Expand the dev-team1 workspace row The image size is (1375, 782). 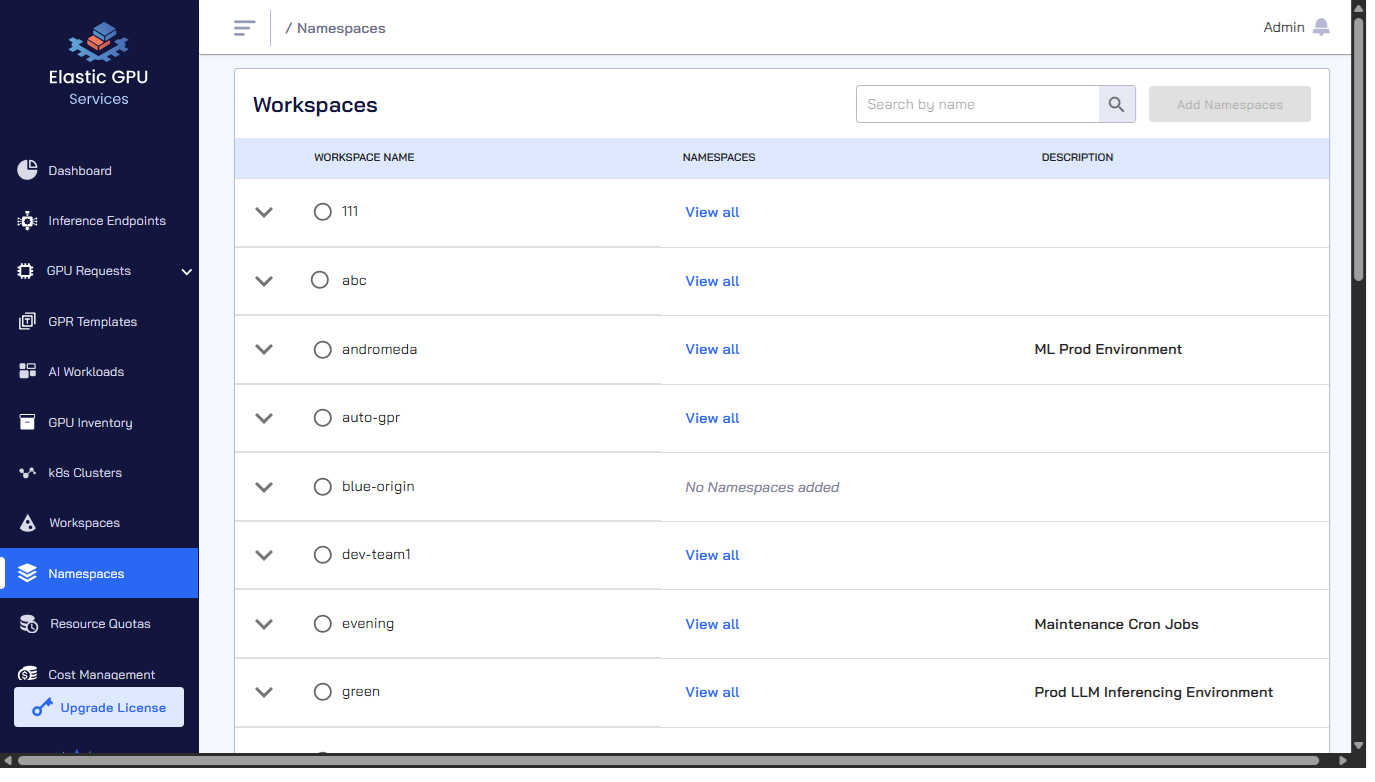264,555
